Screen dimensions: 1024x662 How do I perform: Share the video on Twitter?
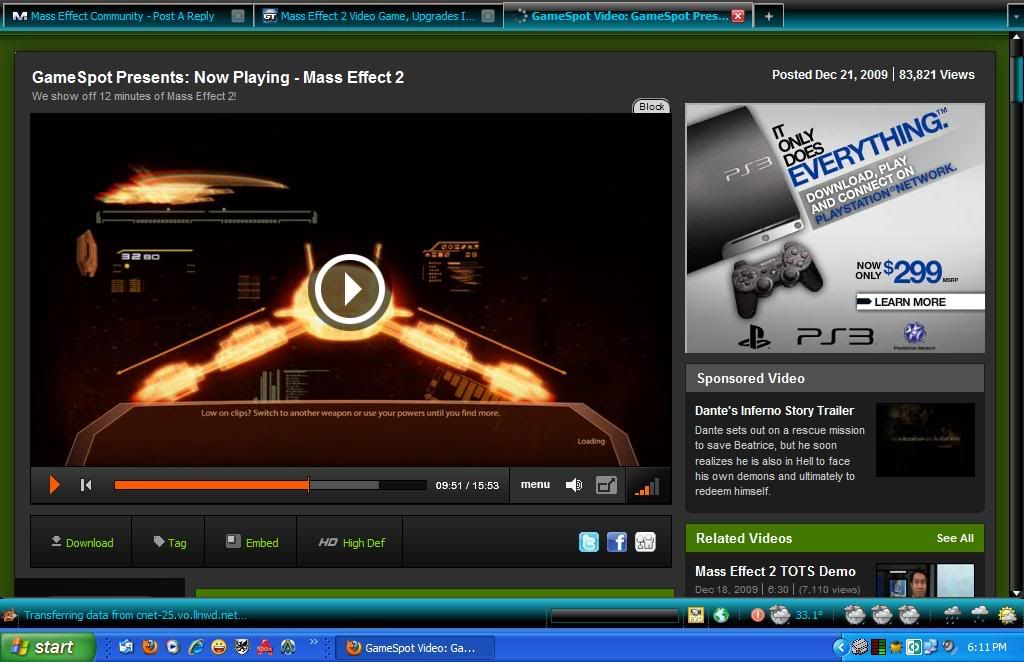pyautogui.click(x=589, y=542)
